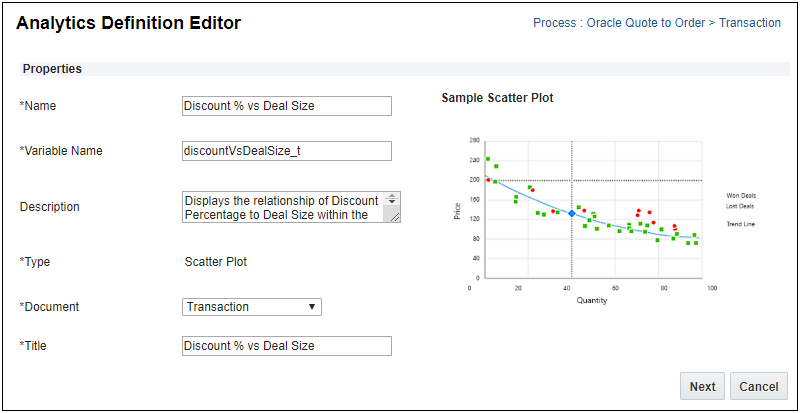Click the Description scroll spinner arrows
Viewport: 800px width, 413px height.
[x=392, y=200]
